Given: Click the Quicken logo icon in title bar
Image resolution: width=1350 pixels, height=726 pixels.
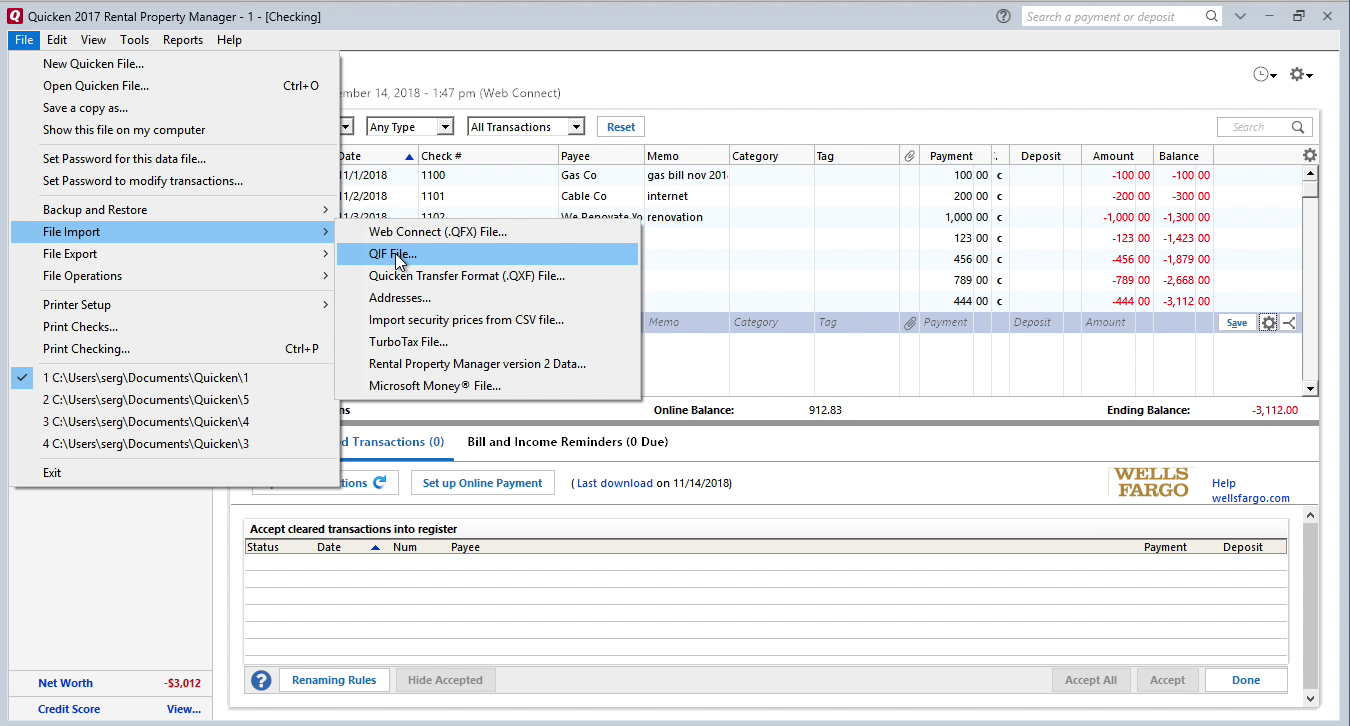Looking at the screenshot, I should click(14, 17).
